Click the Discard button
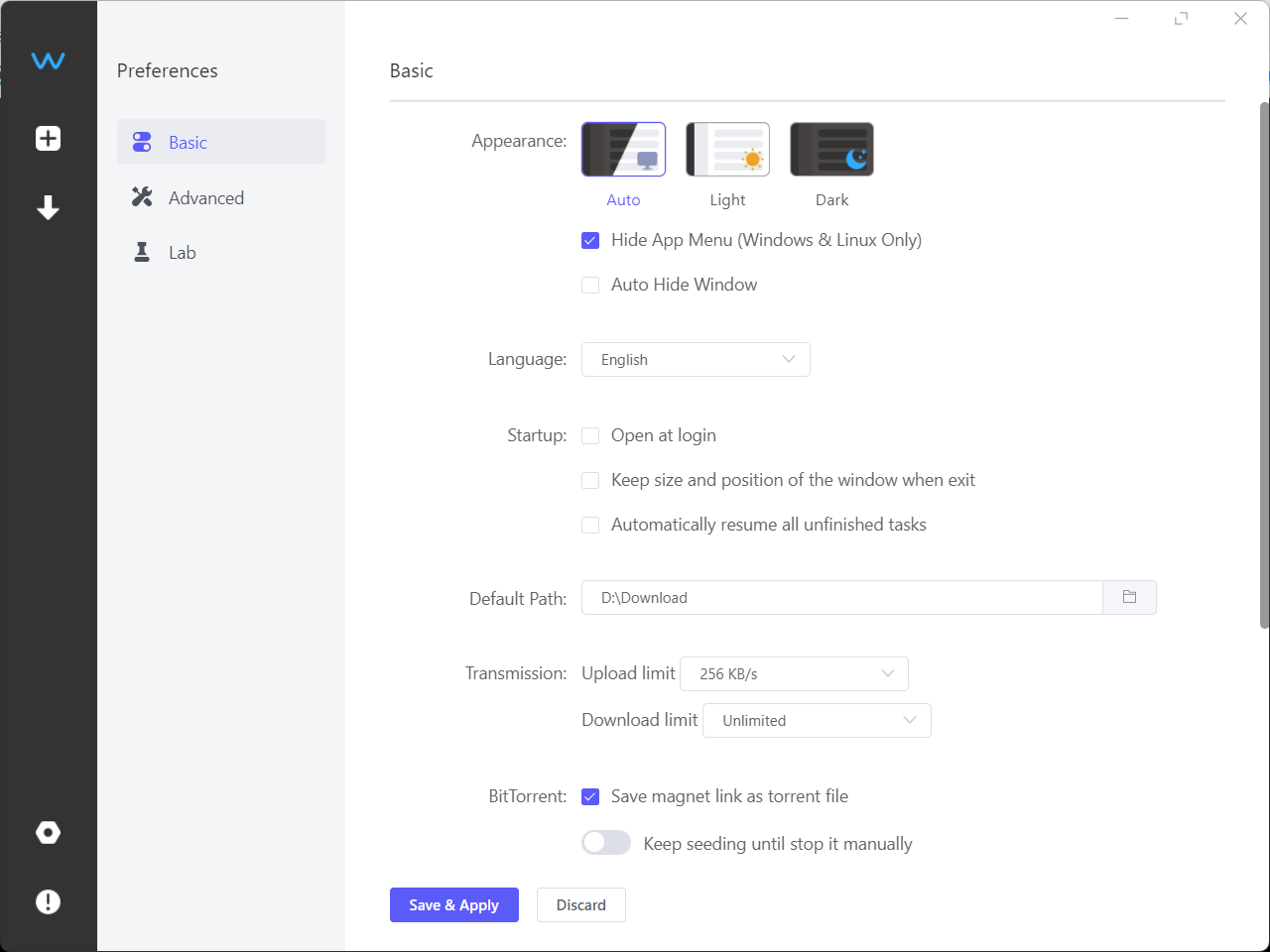 [580, 904]
